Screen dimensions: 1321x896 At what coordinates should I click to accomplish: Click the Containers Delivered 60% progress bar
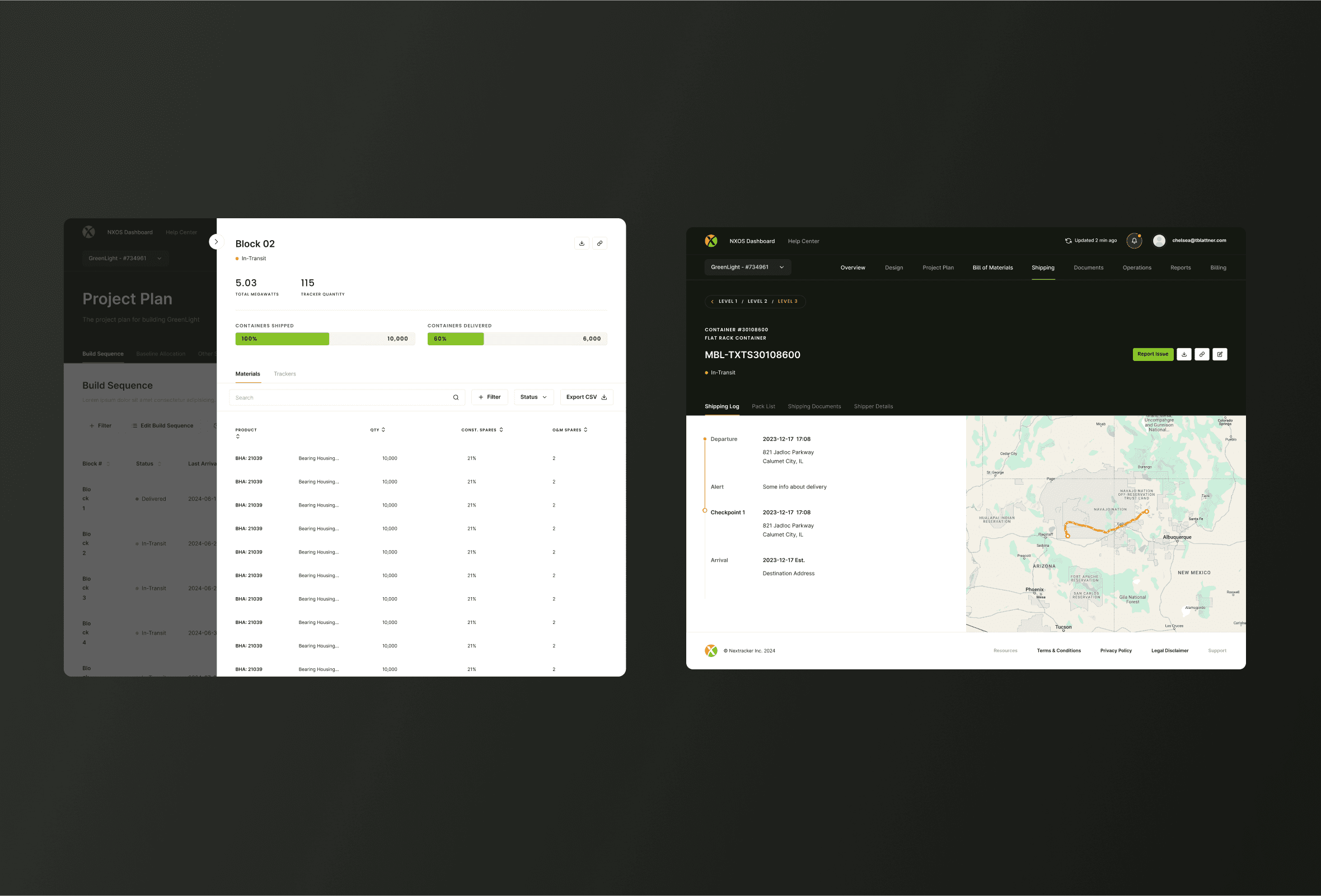517,339
